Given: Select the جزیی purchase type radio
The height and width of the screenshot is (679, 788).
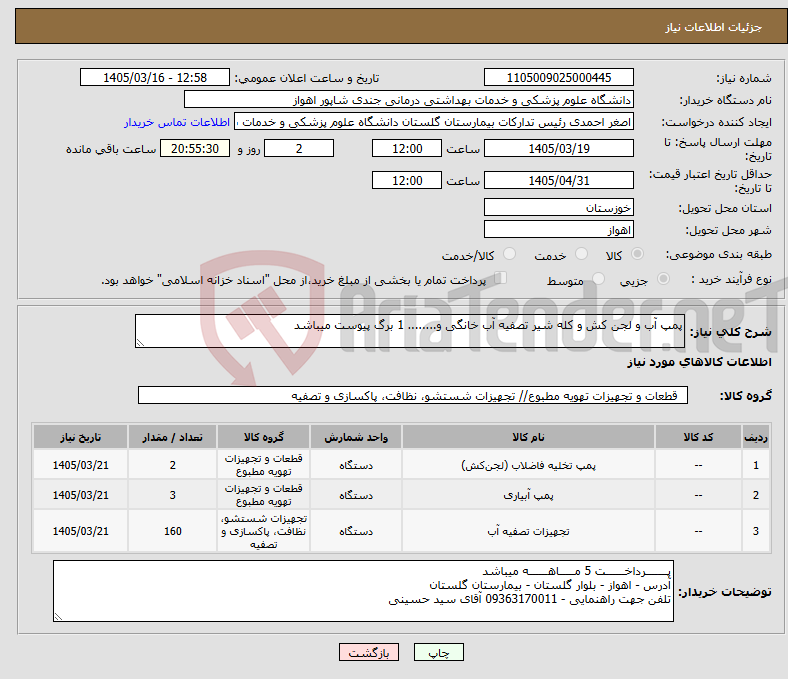Looking at the screenshot, I should pyautogui.click(x=663, y=278).
